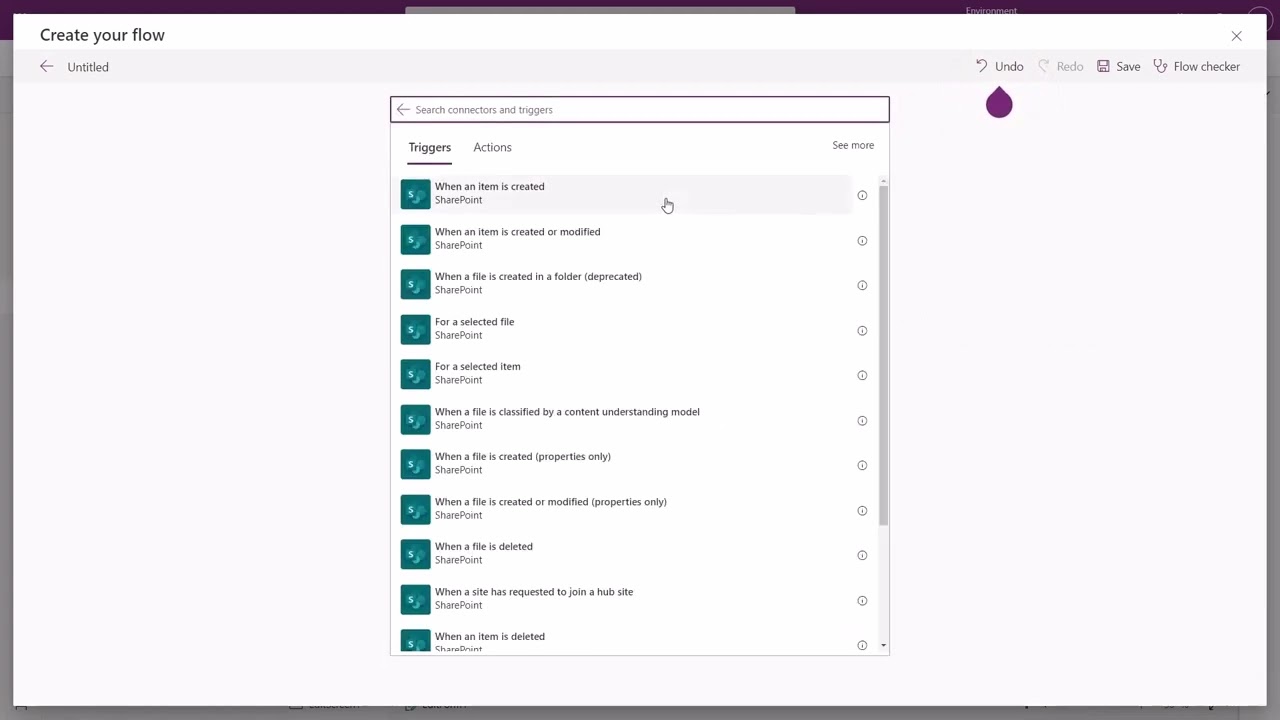Viewport: 1280px width, 720px height.
Task: Save the flow
Action: [1118, 66]
